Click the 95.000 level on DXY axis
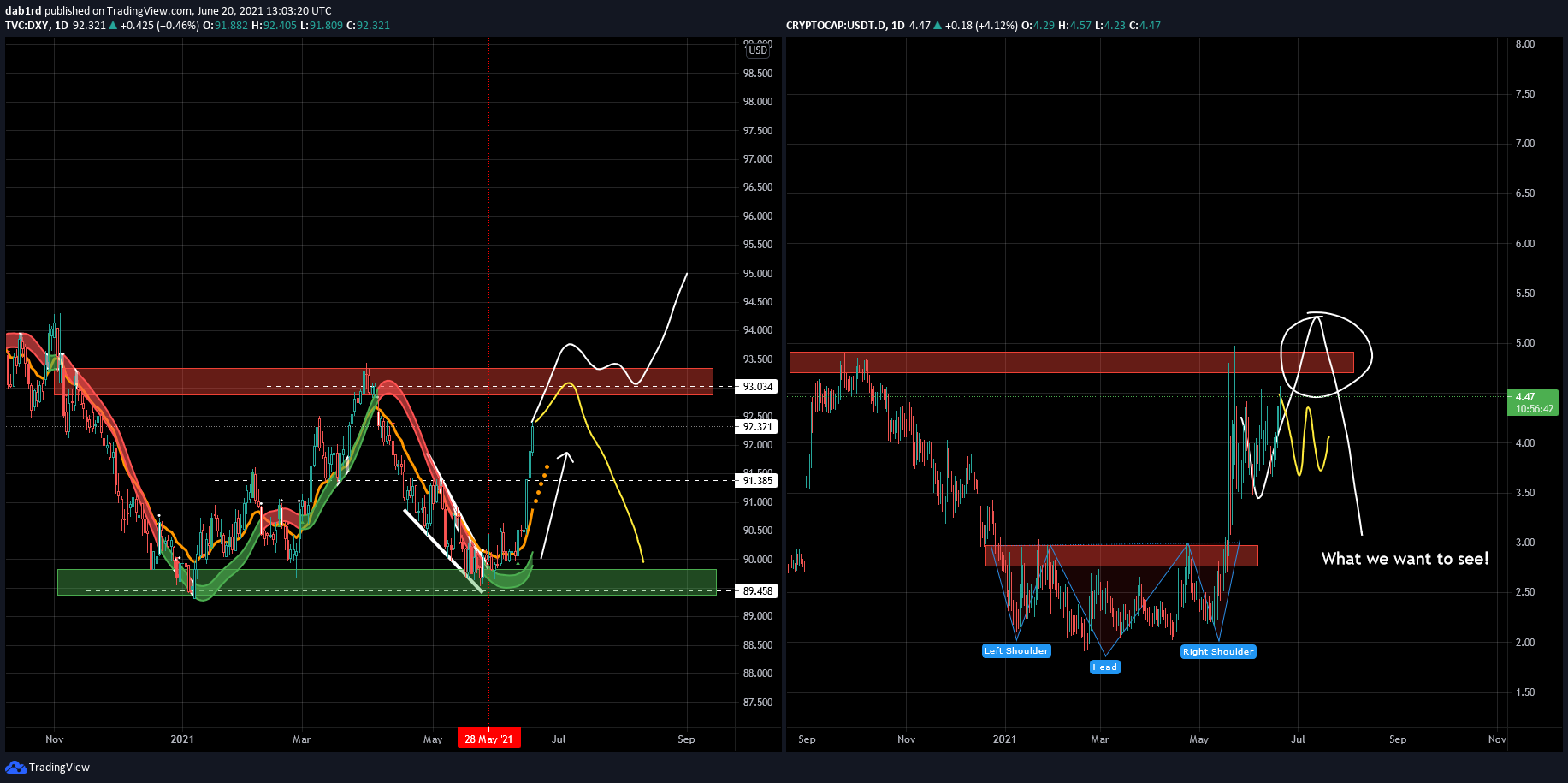The image size is (1568, 783). 758,274
